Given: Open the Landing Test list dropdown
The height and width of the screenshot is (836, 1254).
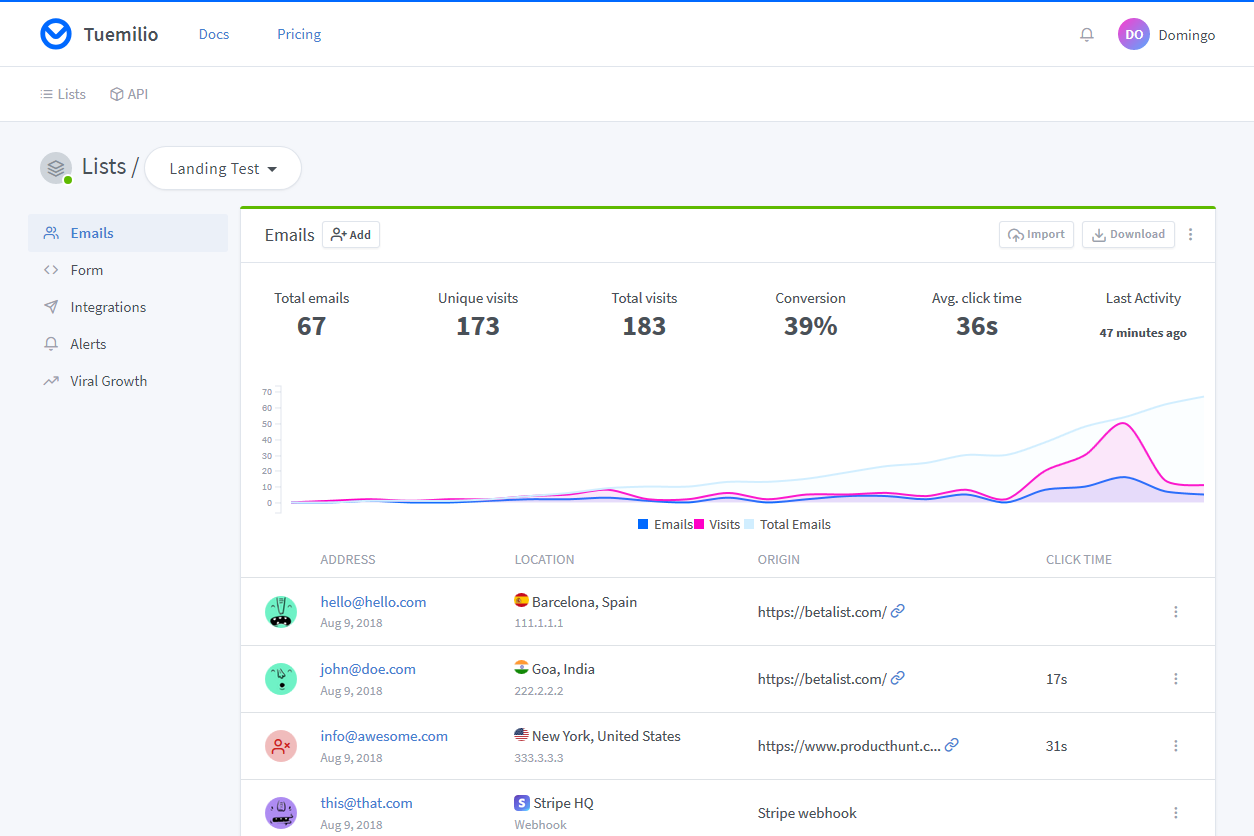Looking at the screenshot, I should click(x=222, y=168).
